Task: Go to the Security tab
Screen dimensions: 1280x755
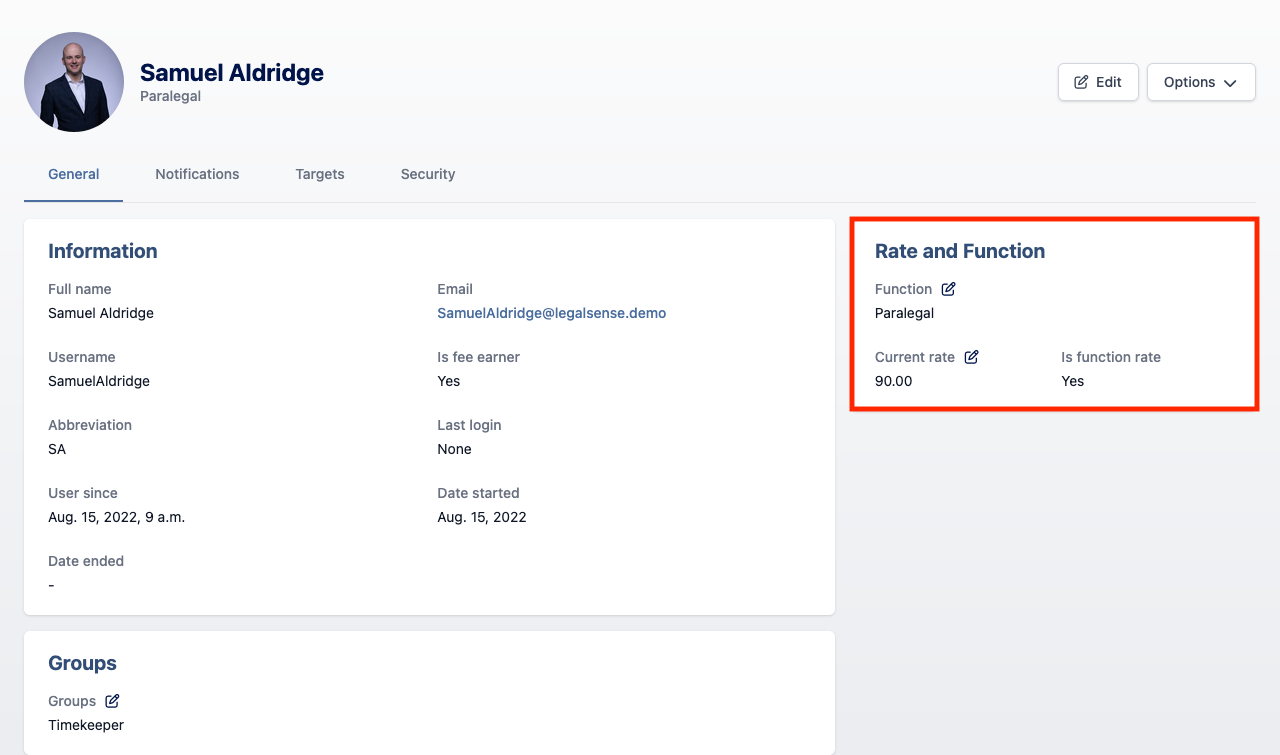Action: (x=428, y=174)
